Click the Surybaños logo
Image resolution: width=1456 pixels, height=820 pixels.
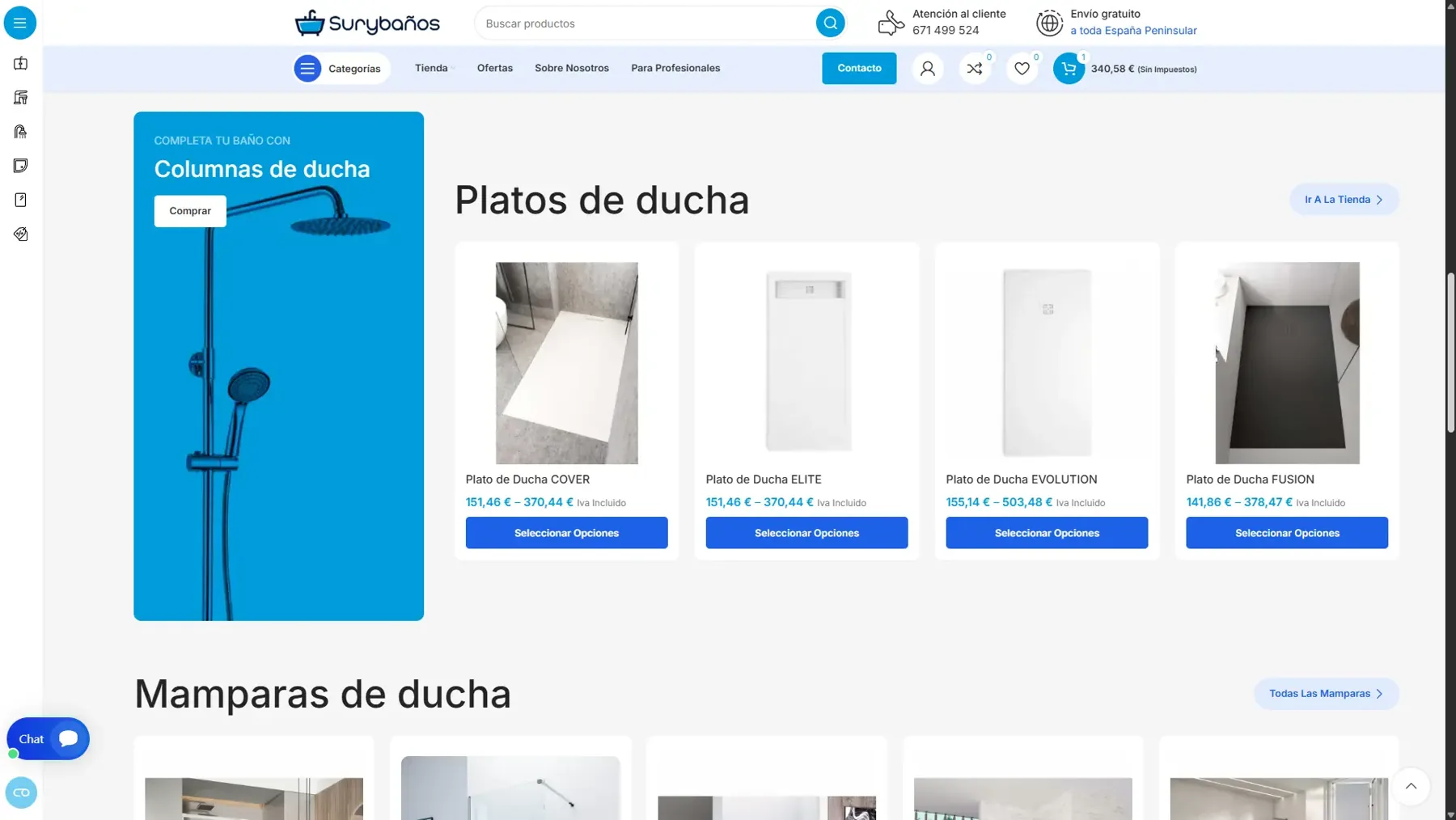(367, 23)
